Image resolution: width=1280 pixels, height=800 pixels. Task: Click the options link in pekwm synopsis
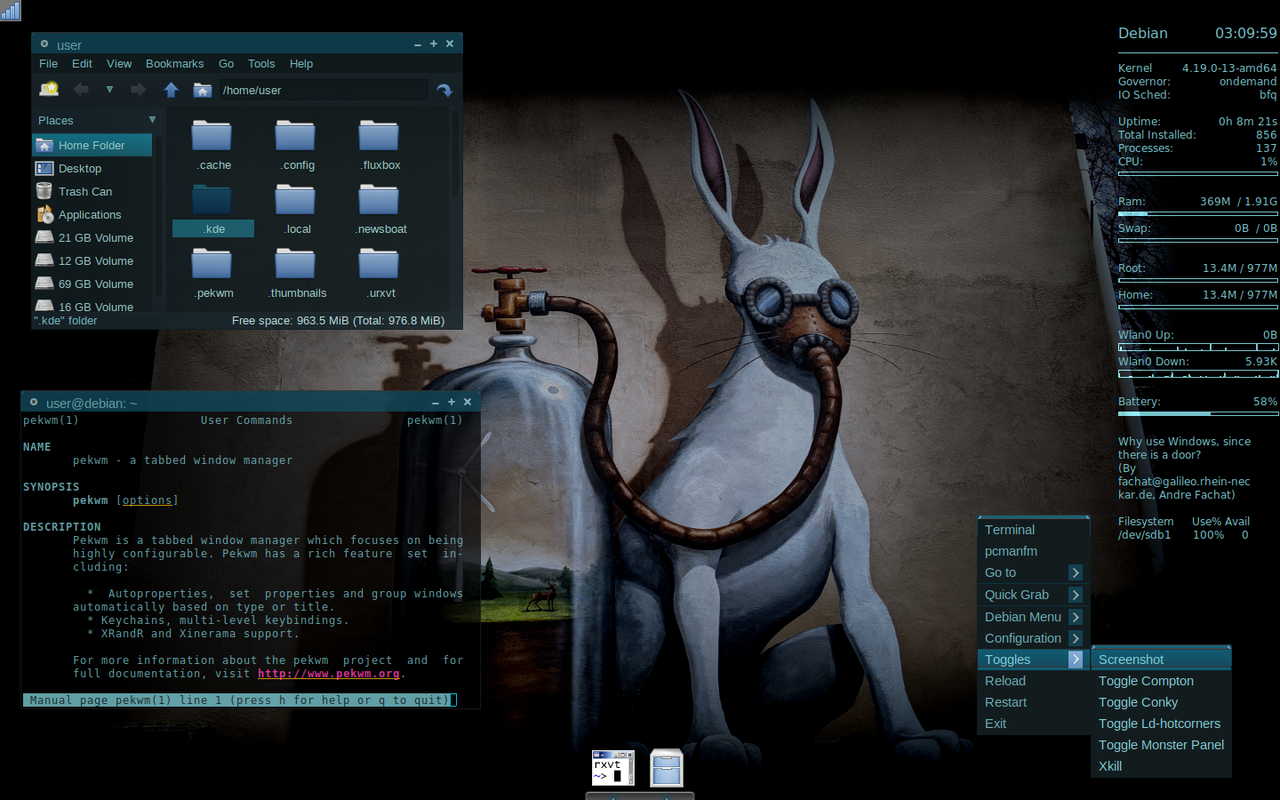click(148, 500)
